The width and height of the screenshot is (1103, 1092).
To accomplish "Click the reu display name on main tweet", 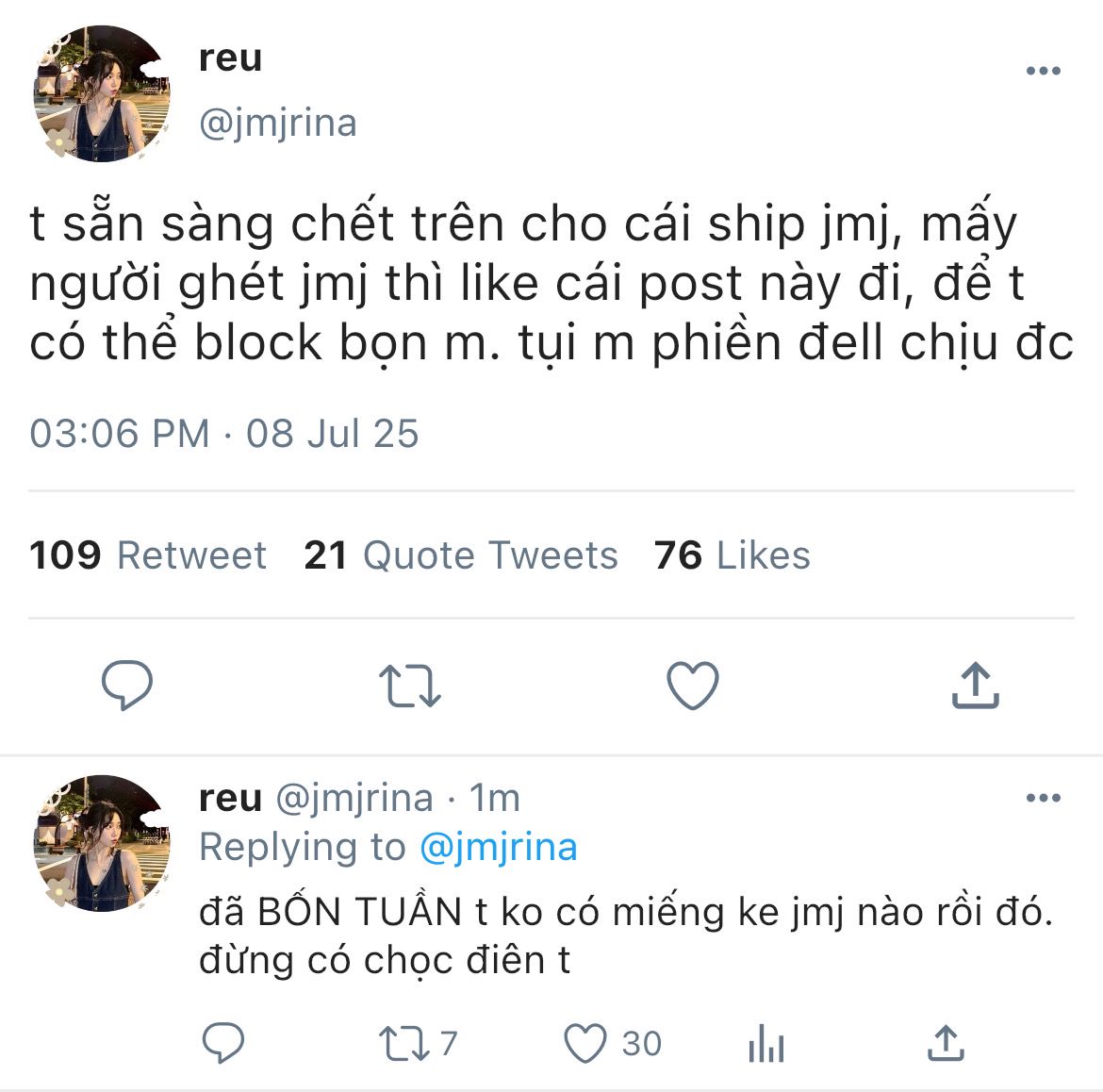I will coord(231,58).
